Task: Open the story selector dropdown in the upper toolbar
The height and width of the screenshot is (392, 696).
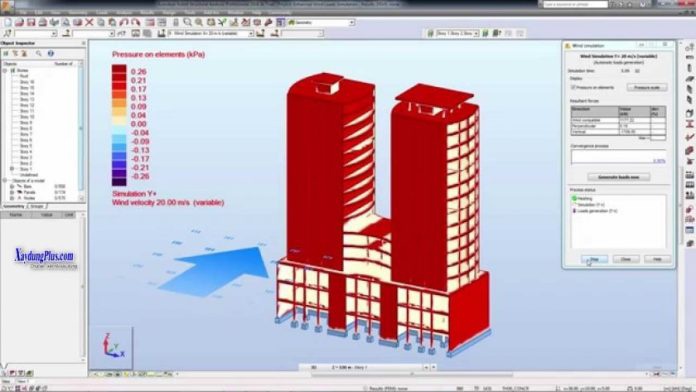Action: pyautogui.click(x=476, y=33)
